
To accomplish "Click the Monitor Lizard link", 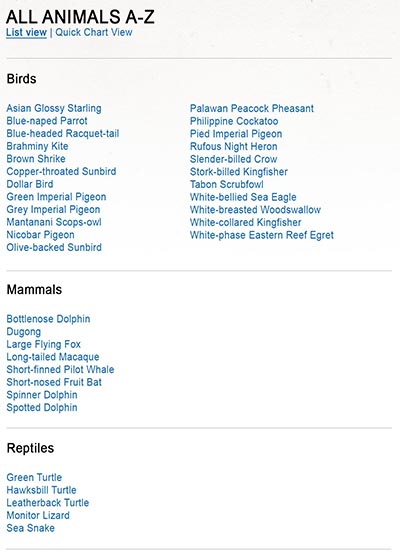I will coord(38,515).
